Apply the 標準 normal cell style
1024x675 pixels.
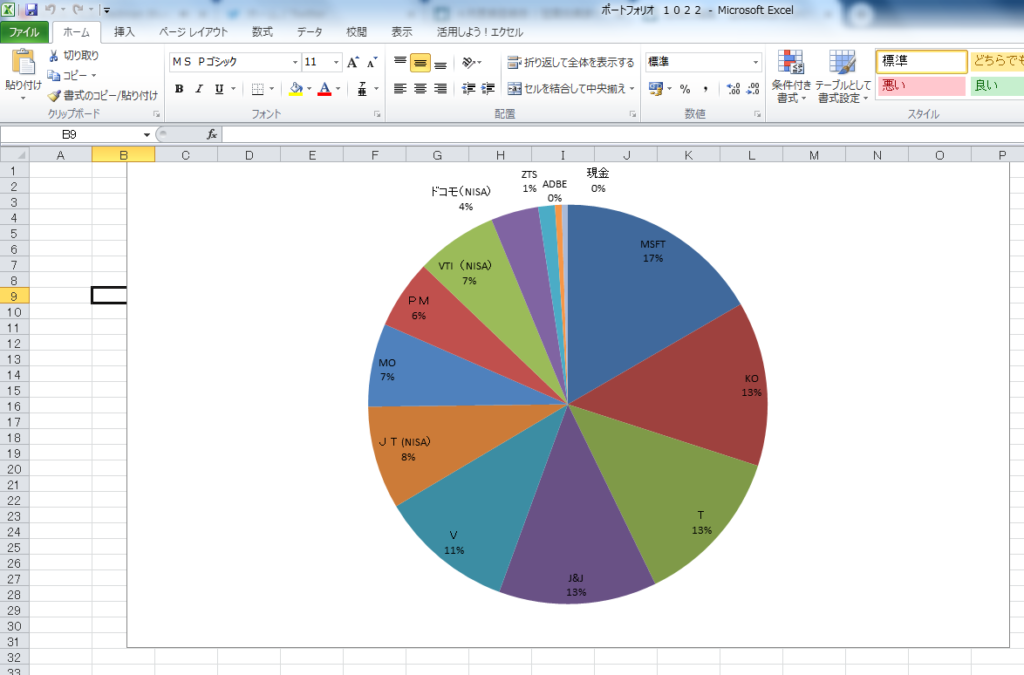[921, 61]
